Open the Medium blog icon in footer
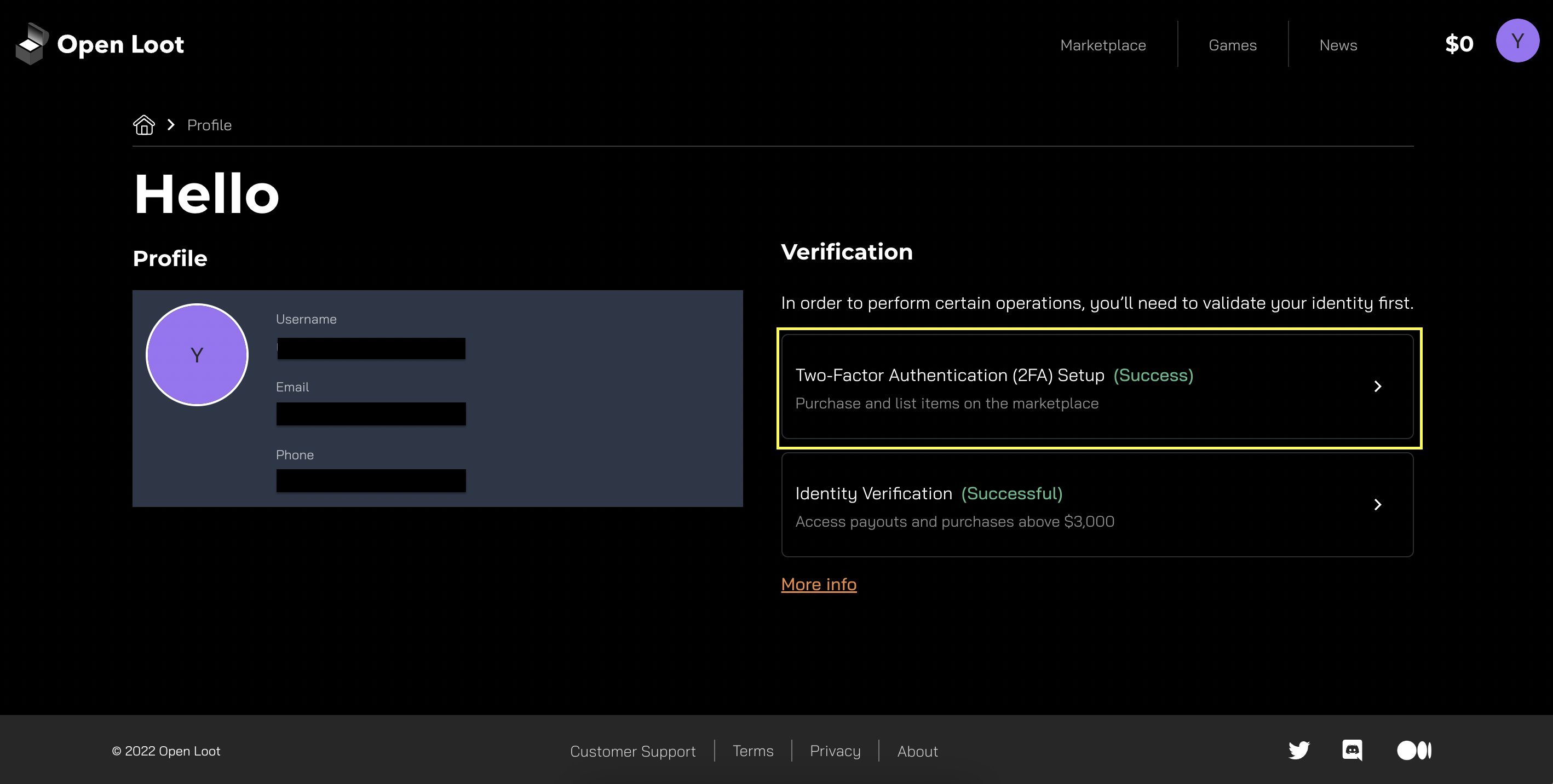Screen dimensions: 1553x784 (1414, 750)
